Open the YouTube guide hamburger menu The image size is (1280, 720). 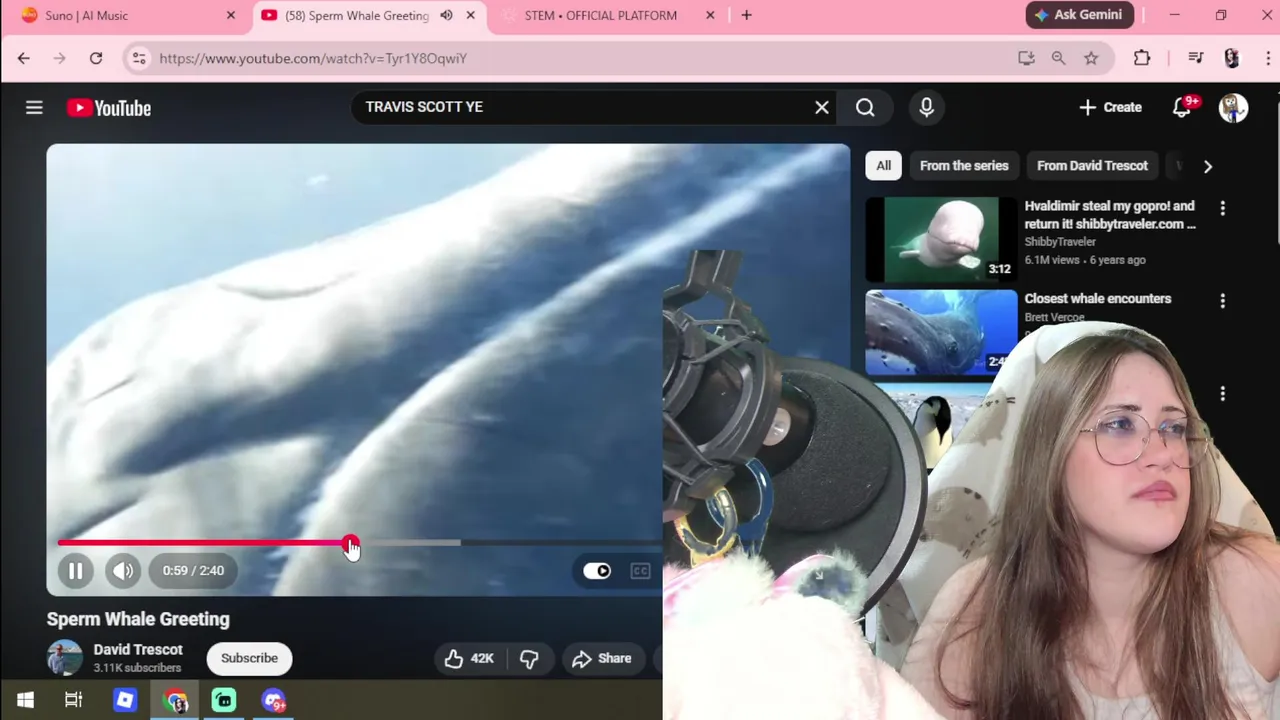pyautogui.click(x=34, y=107)
